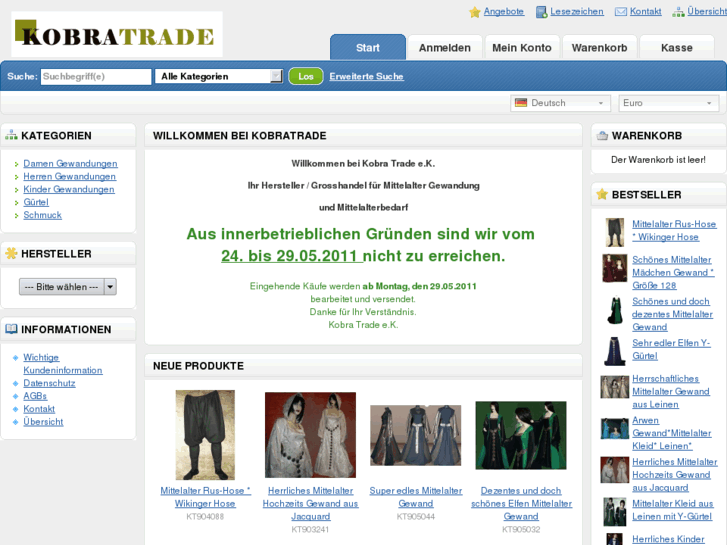Open Damen Gewandungen category

point(70,163)
